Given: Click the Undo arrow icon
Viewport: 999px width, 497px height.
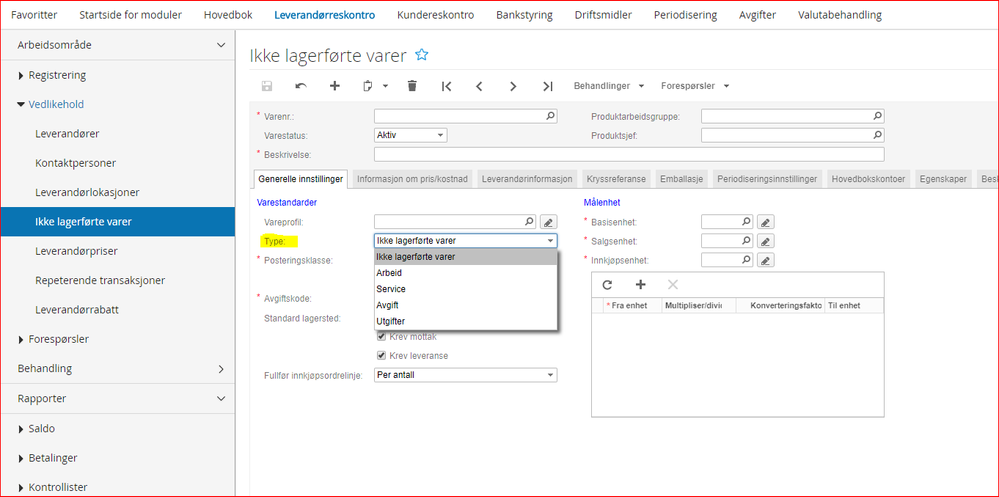Looking at the screenshot, I should (x=300, y=86).
